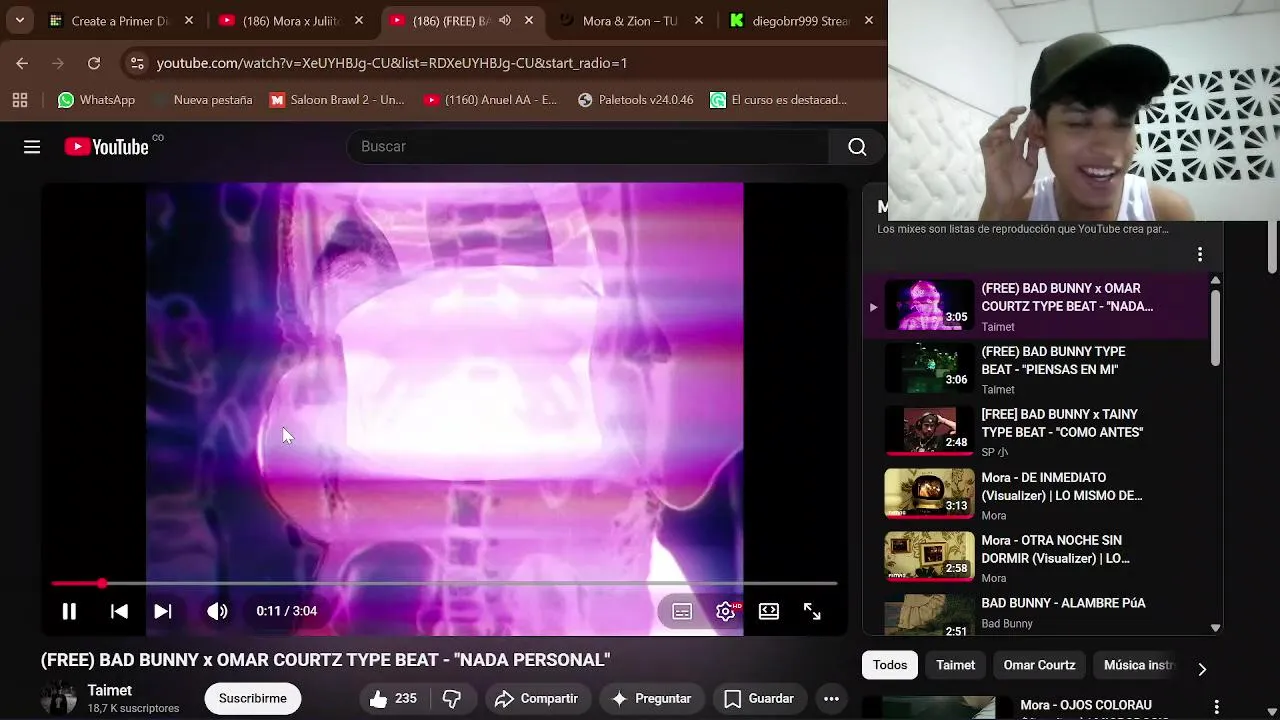Screen dimensions: 1280x720
Task: Switch to the Create a Primer tab
Action: (x=121, y=20)
